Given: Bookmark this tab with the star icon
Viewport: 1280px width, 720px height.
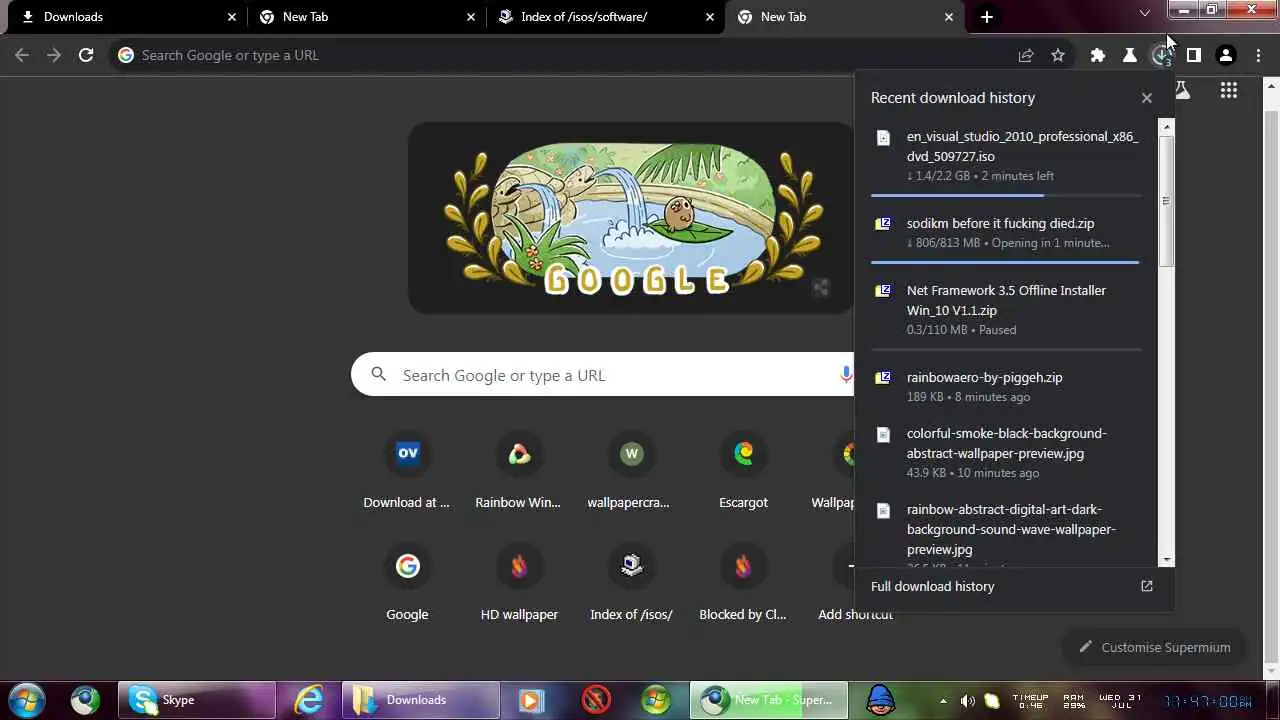Looking at the screenshot, I should point(1058,55).
